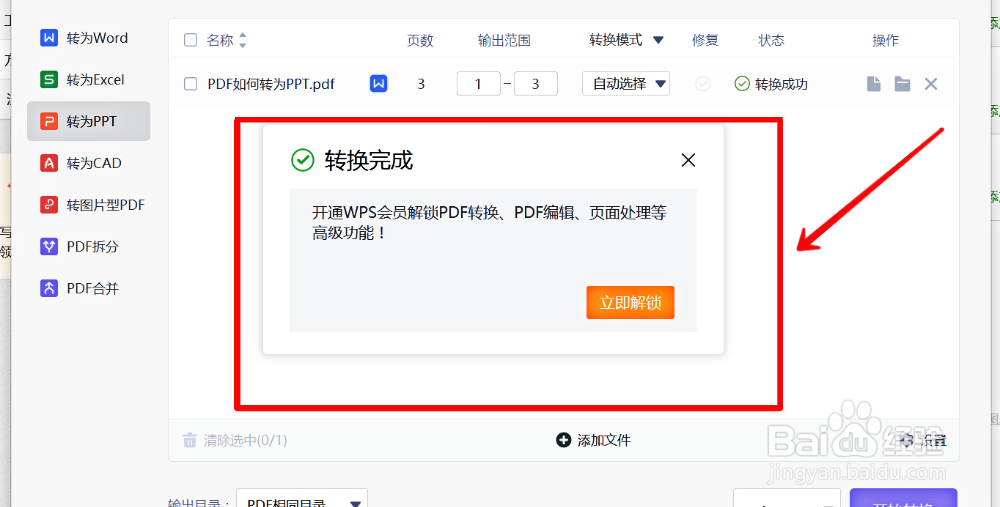Open the converted file via document icon

[874, 84]
